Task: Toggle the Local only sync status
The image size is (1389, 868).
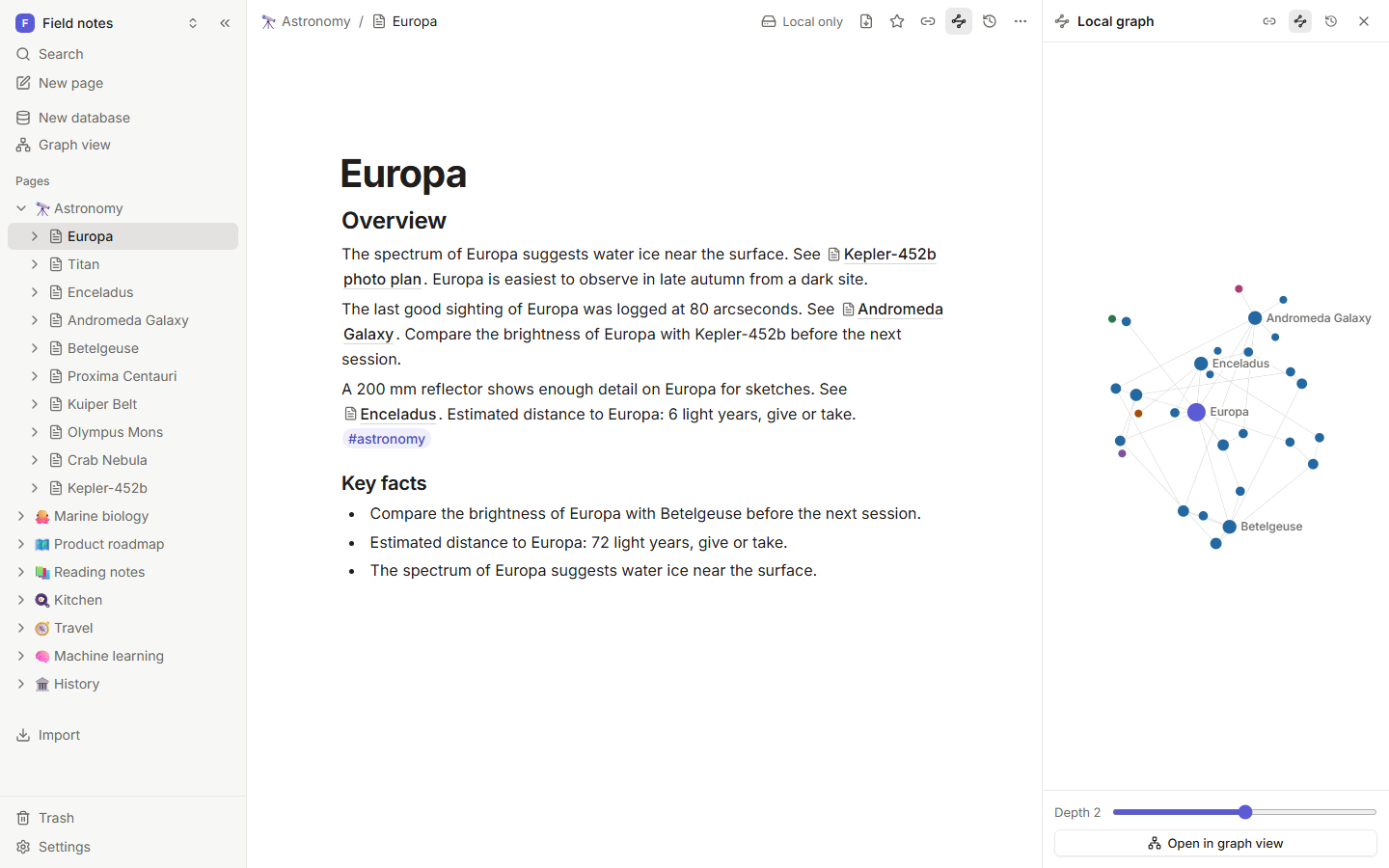Action: click(x=803, y=21)
